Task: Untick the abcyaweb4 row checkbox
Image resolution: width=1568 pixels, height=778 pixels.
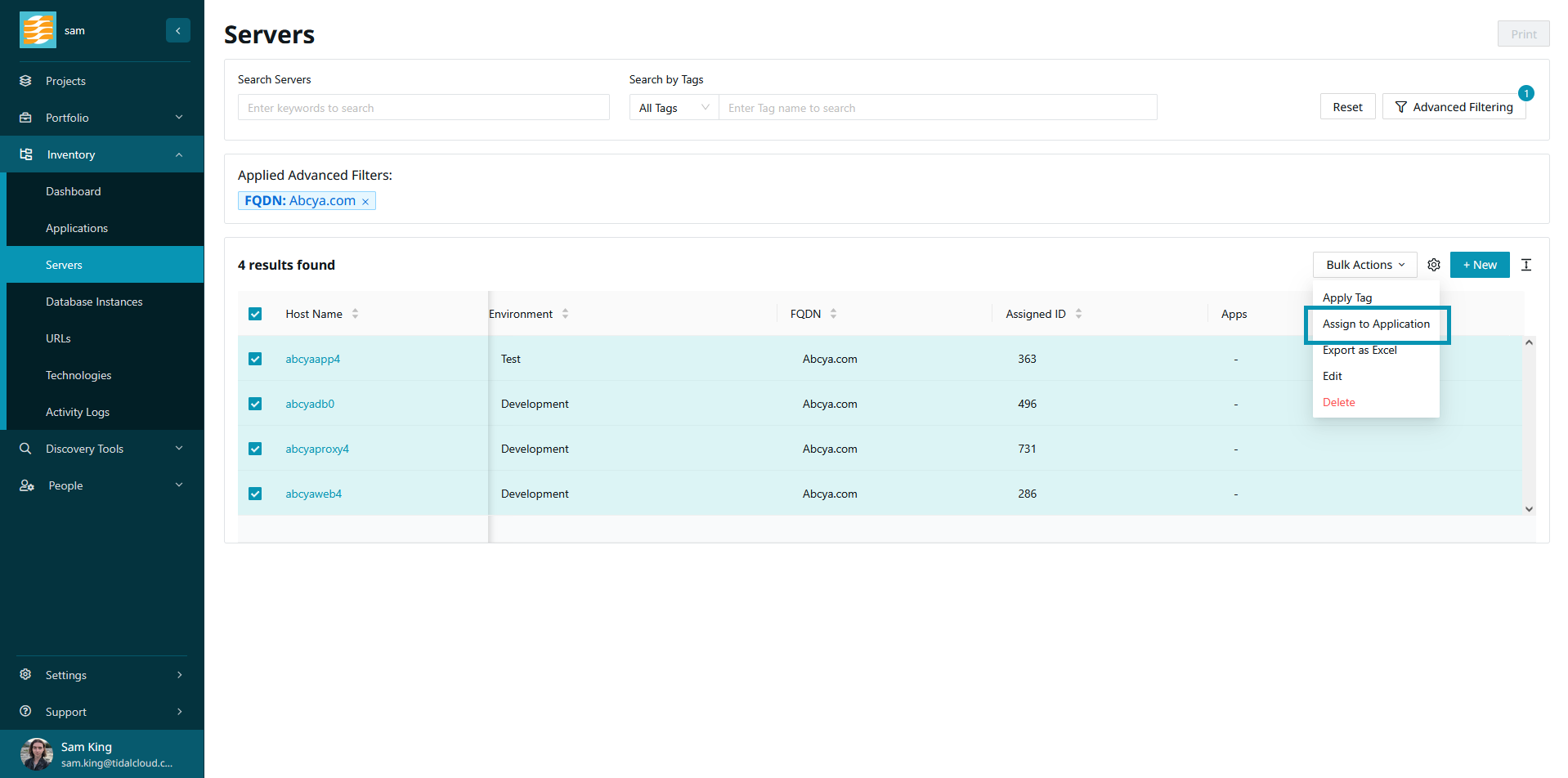Action: pos(255,494)
